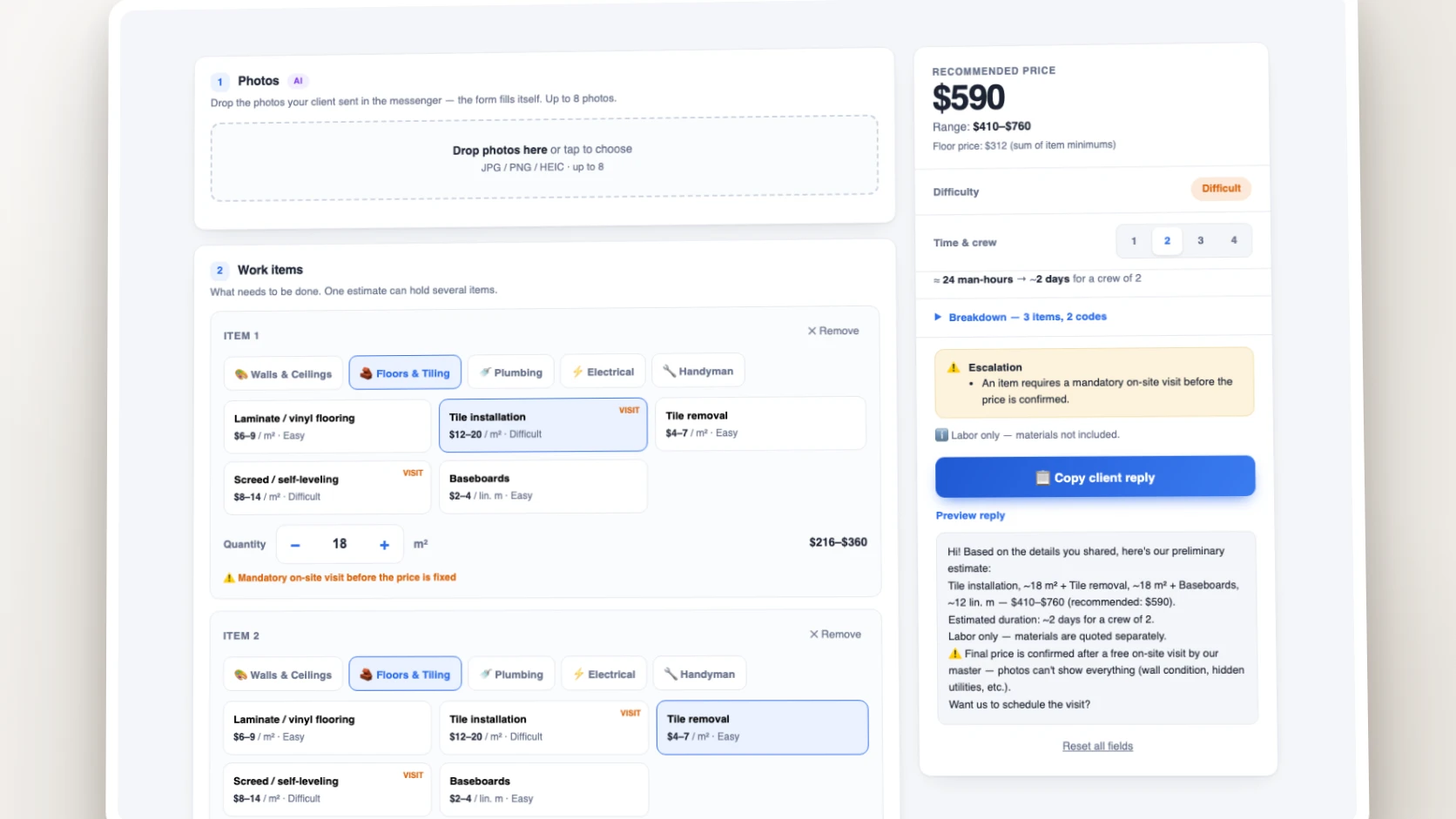
Task: Click the Copy client reply button
Action: [x=1095, y=477]
